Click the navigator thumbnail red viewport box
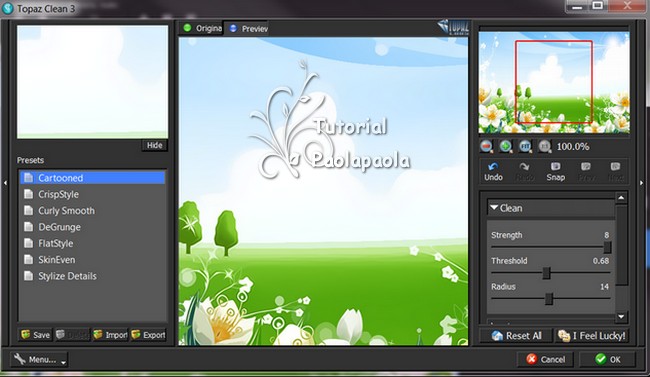Screen dimensions: 650x377 [554, 82]
